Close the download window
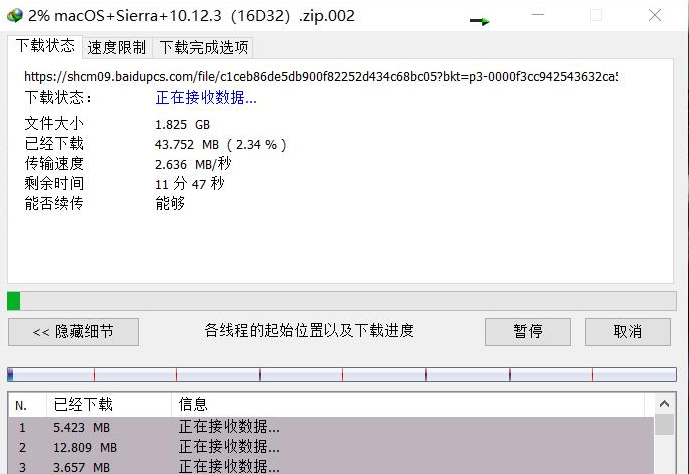 coord(655,15)
